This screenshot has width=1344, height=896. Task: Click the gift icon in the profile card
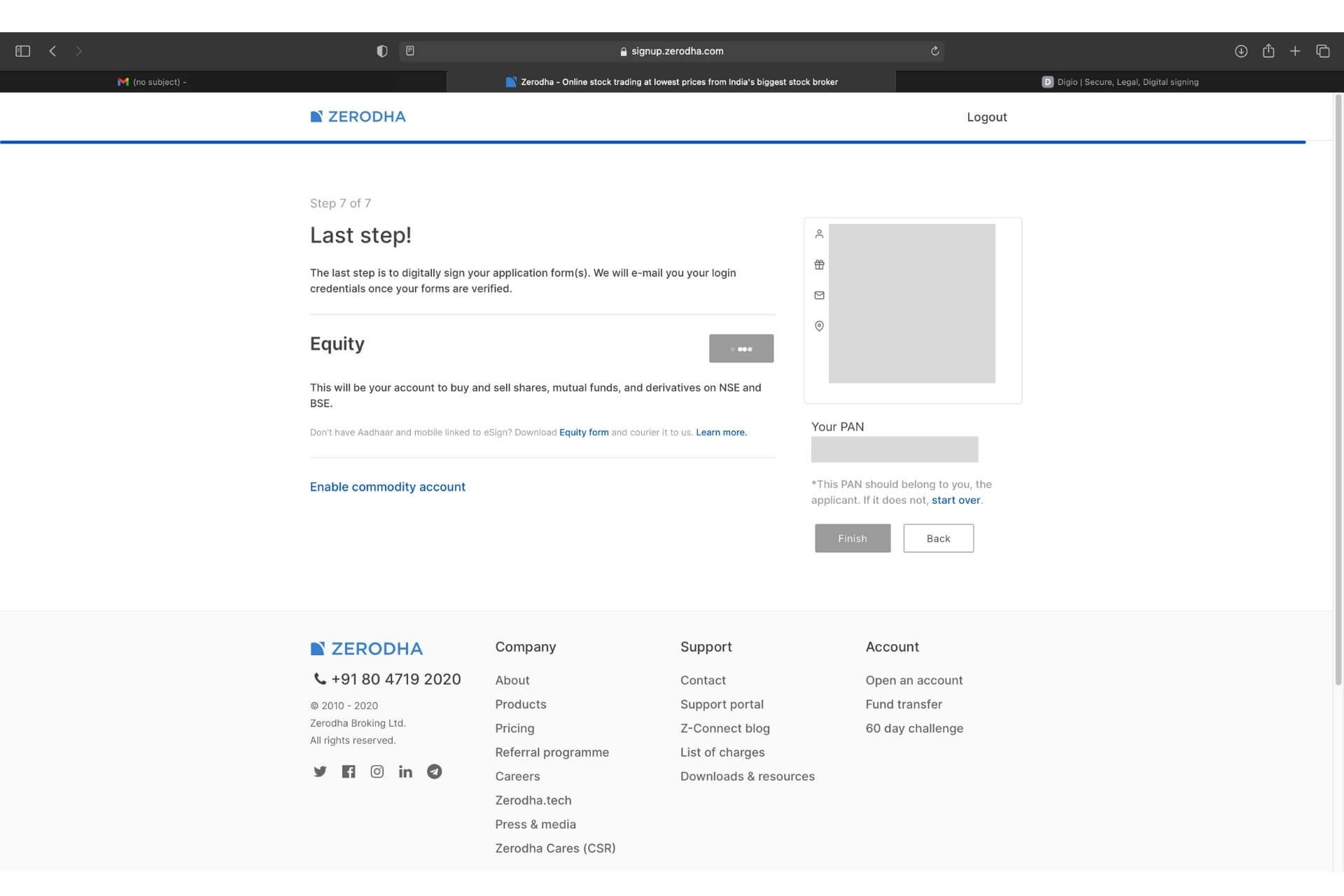819,265
